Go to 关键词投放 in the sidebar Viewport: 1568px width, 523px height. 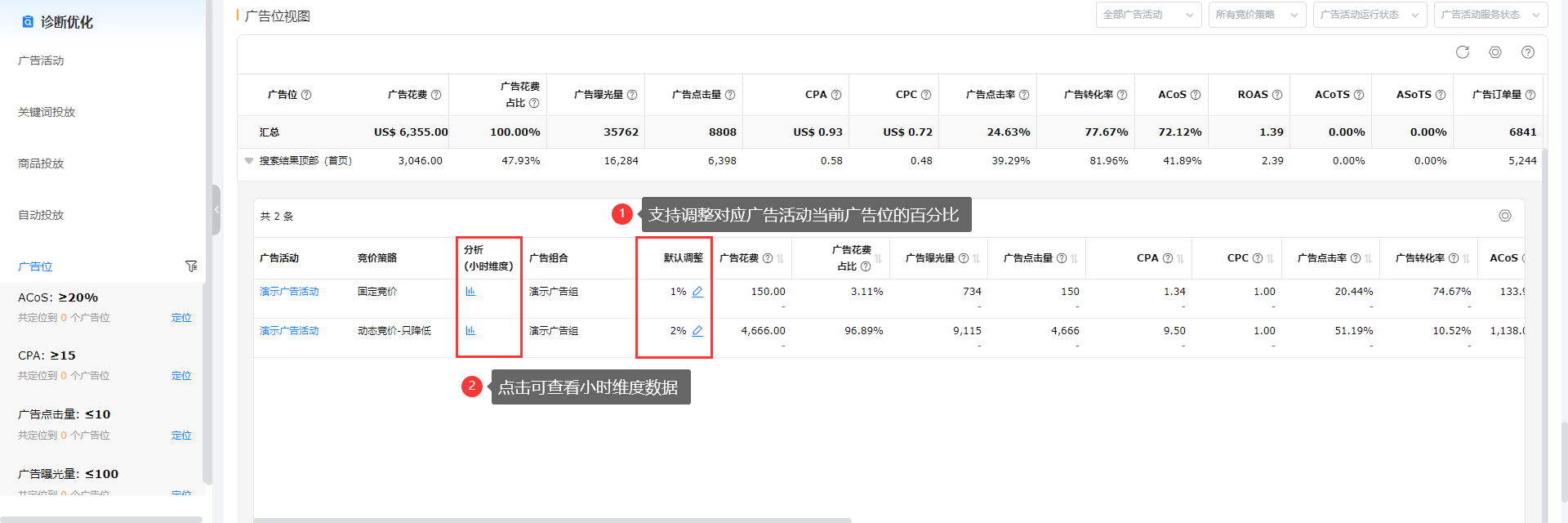(47, 112)
